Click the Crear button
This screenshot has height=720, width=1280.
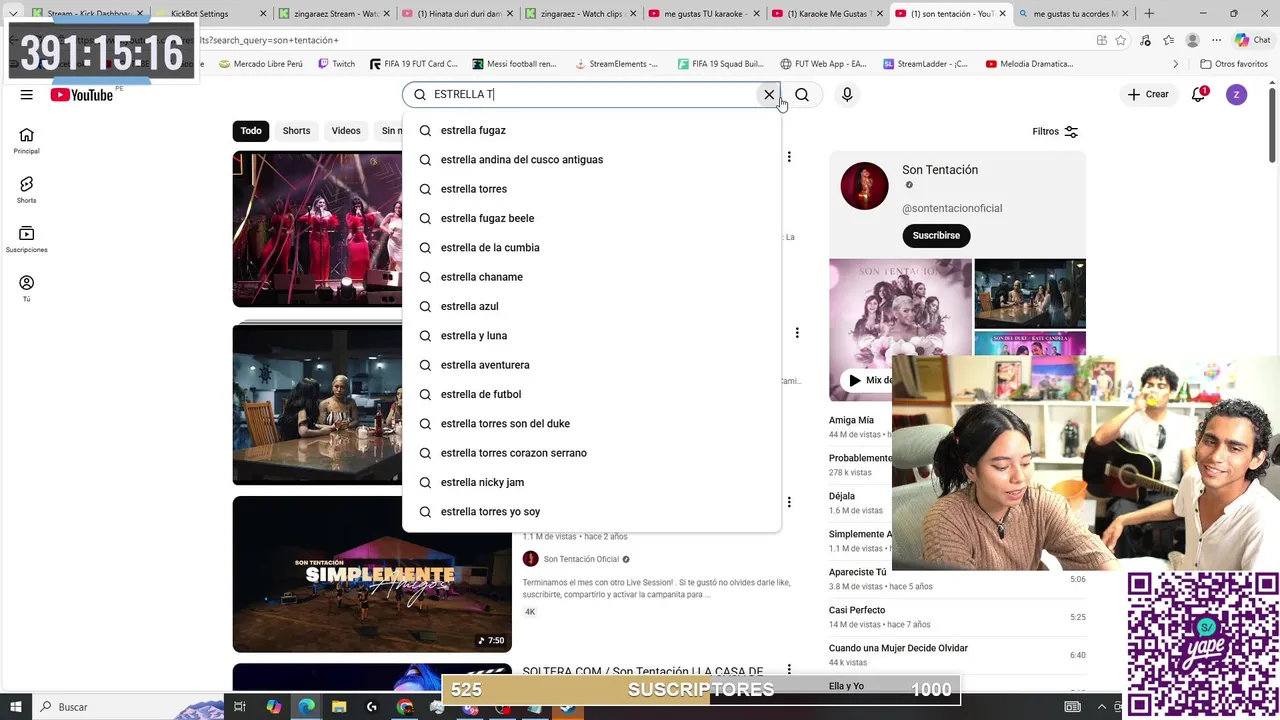pos(1148,95)
